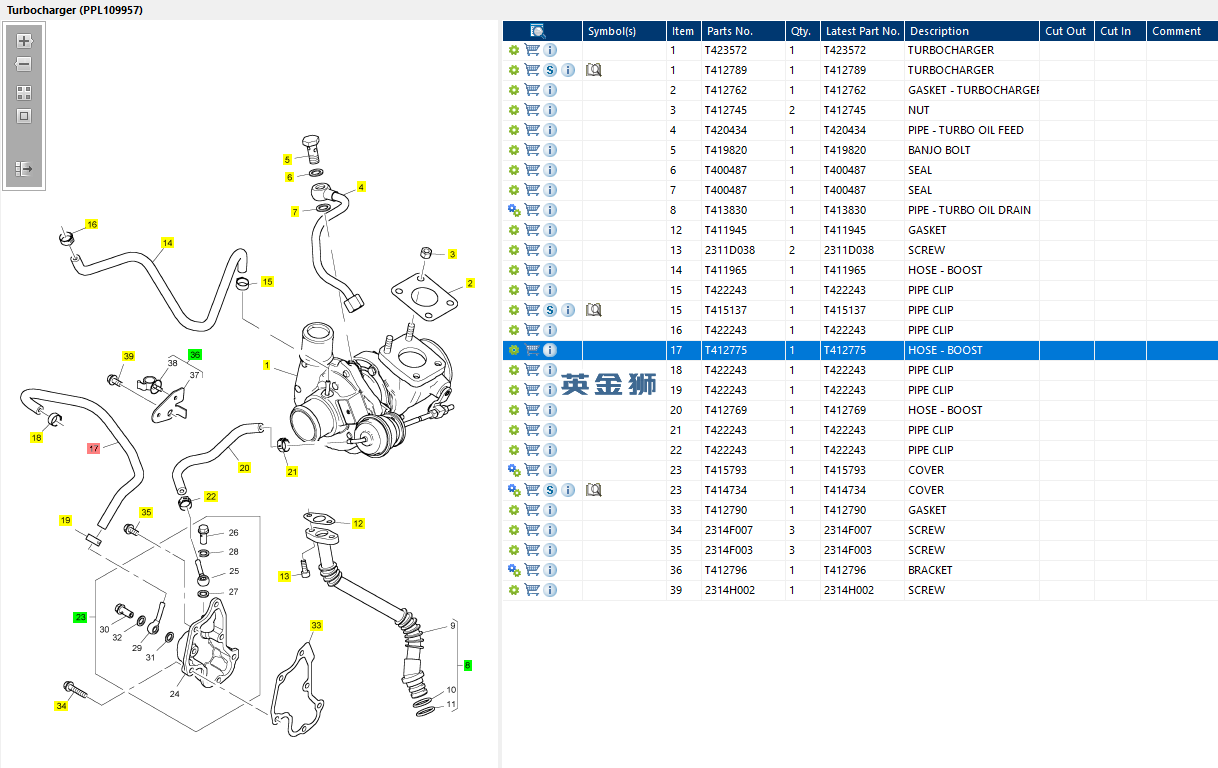Click the four-squares grid view icon
Image resolution: width=1218 pixels, height=768 pixels.
coord(25,92)
